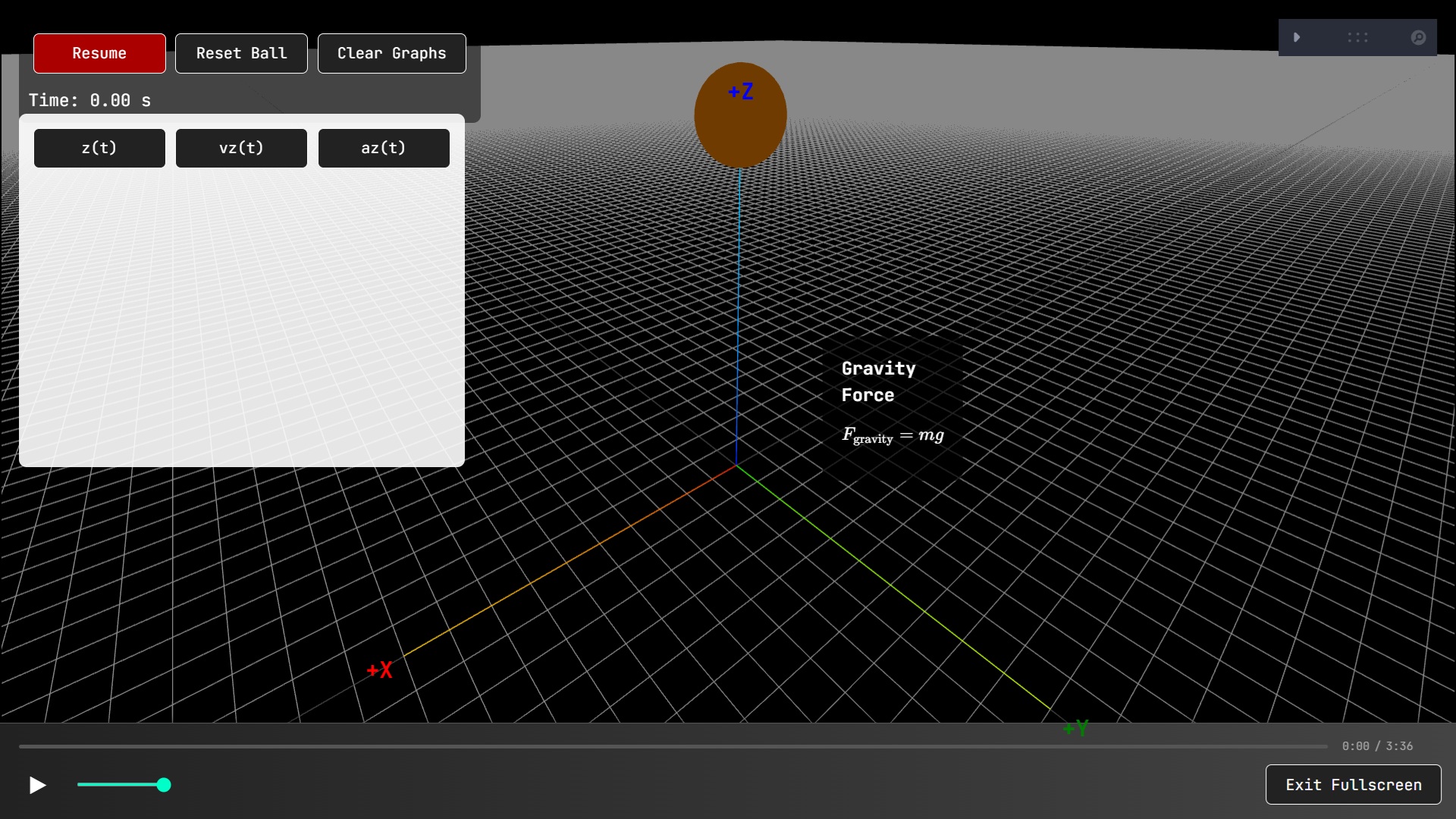Select the az(t) acceleration graph
This screenshot has width=1456, height=819.
384,148
